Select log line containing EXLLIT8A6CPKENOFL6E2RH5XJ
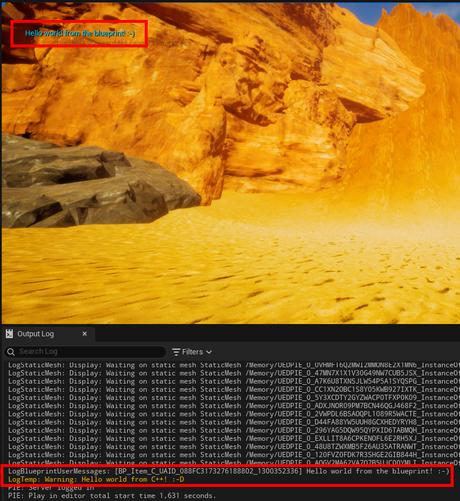Image resolution: width=460 pixels, height=501 pixels. point(233,439)
